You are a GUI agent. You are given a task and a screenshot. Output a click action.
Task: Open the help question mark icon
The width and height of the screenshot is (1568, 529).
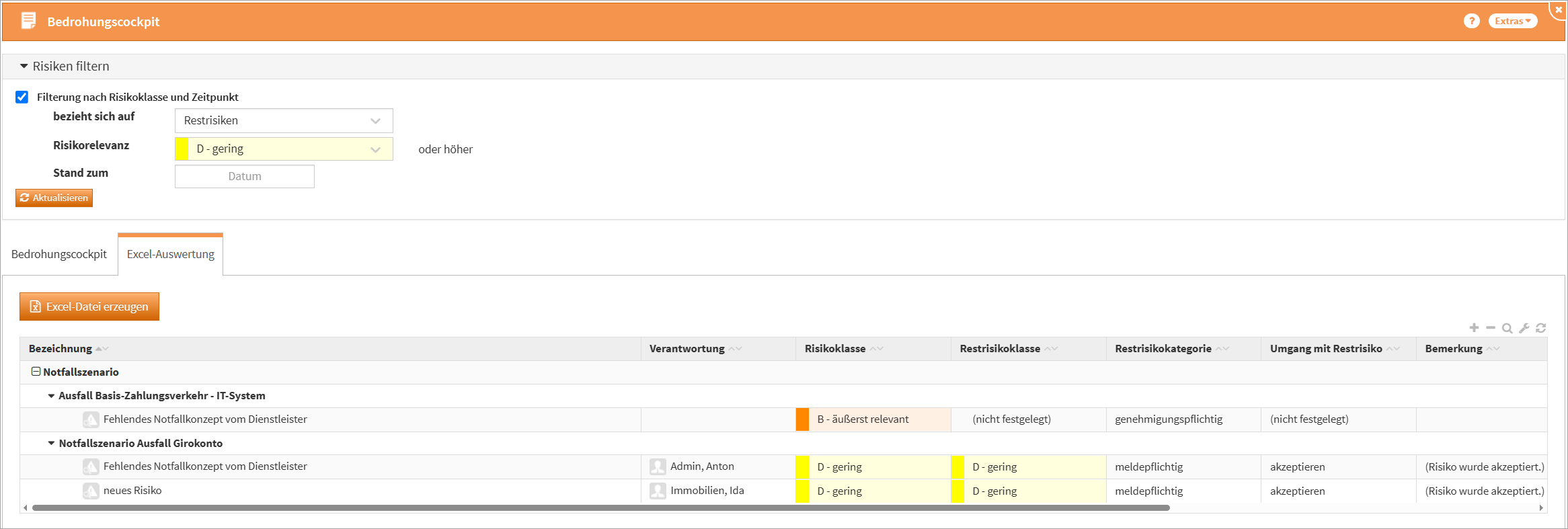pyautogui.click(x=1471, y=21)
